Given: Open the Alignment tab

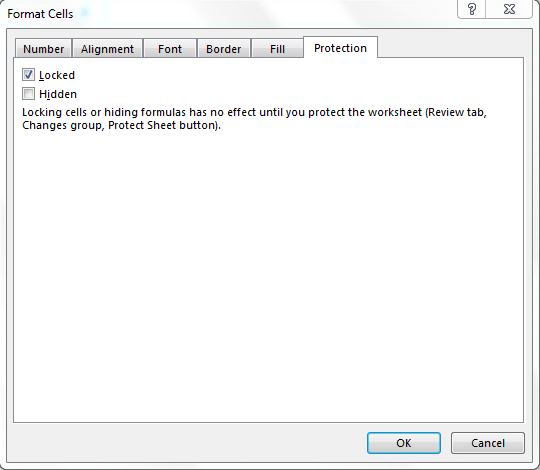Looking at the screenshot, I should [x=107, y=49].
